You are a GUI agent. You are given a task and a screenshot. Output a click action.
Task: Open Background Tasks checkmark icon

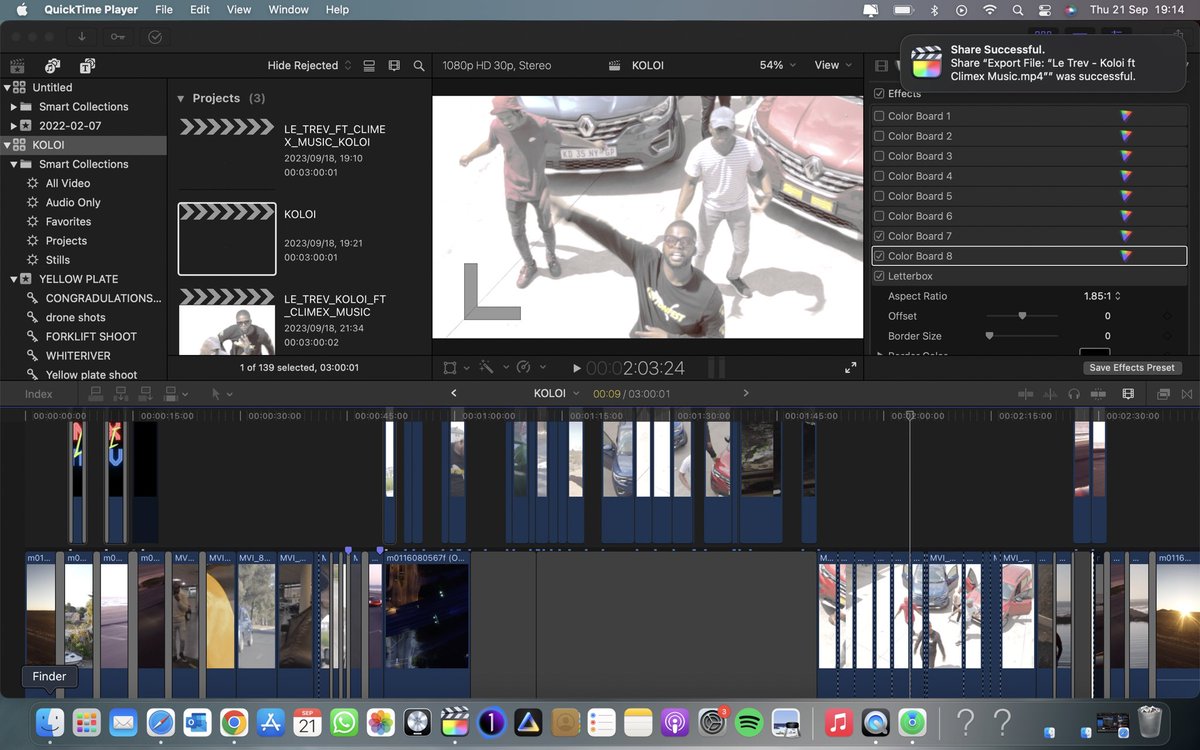pyautogui.click(x=155, y=37)
